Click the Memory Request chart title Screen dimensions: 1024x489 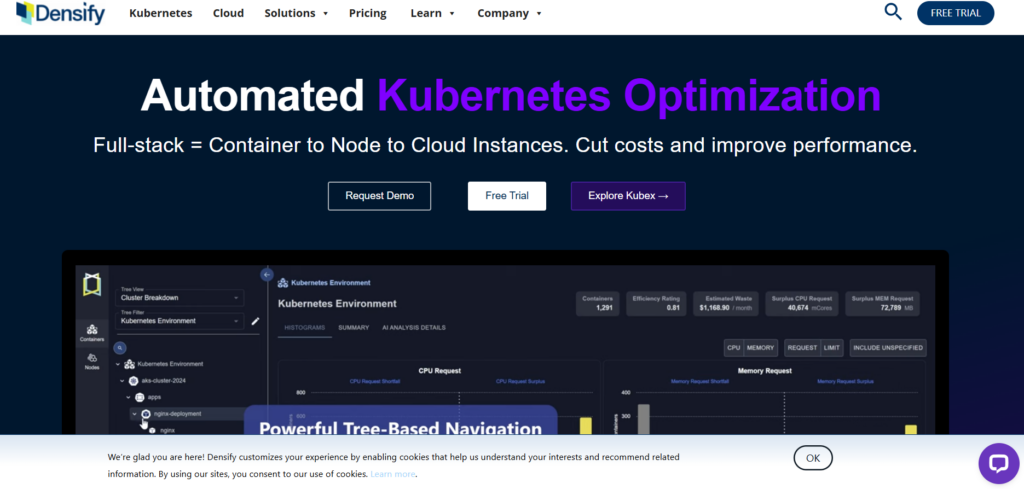pos(765,371)
